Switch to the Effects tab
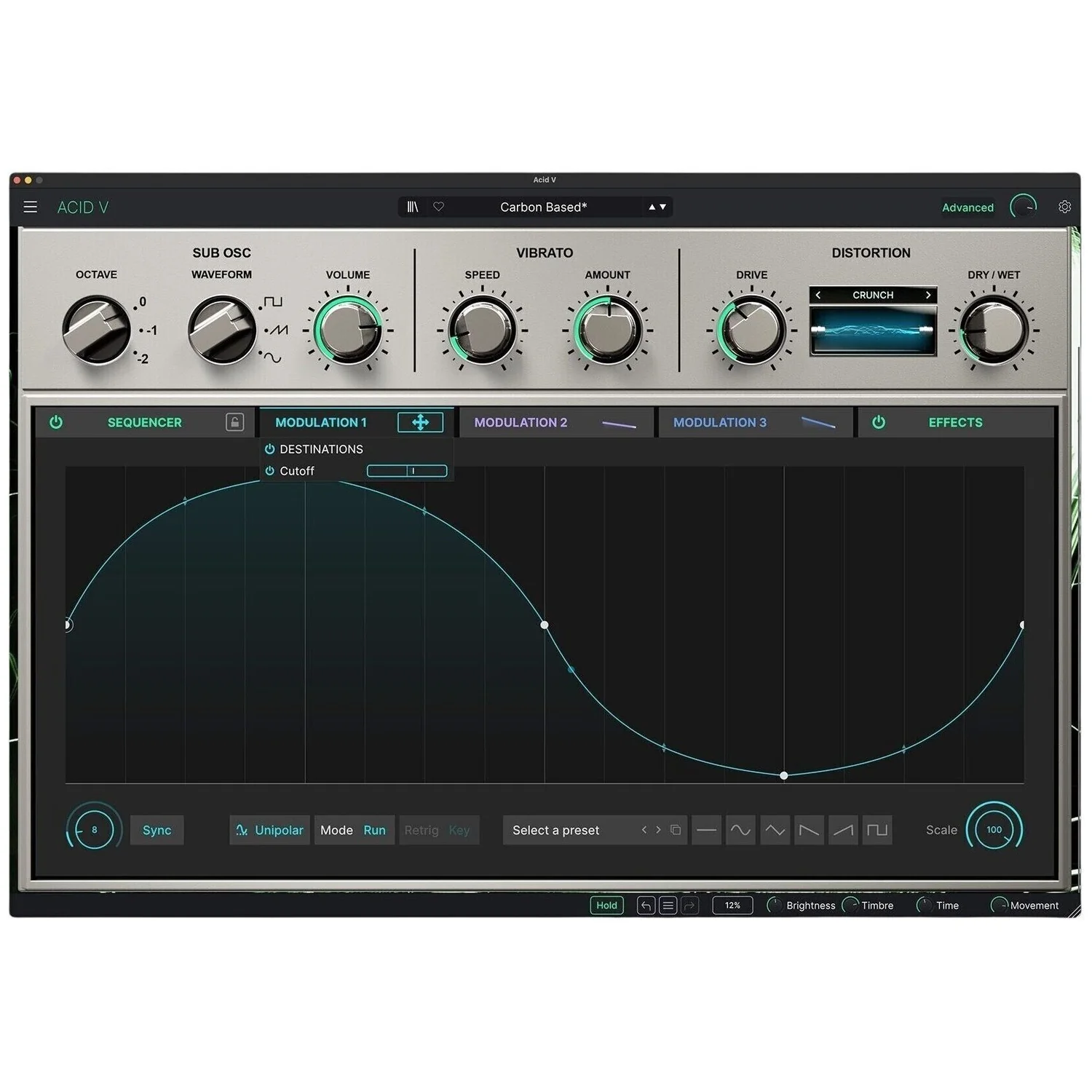 click(x=956, y=422)
